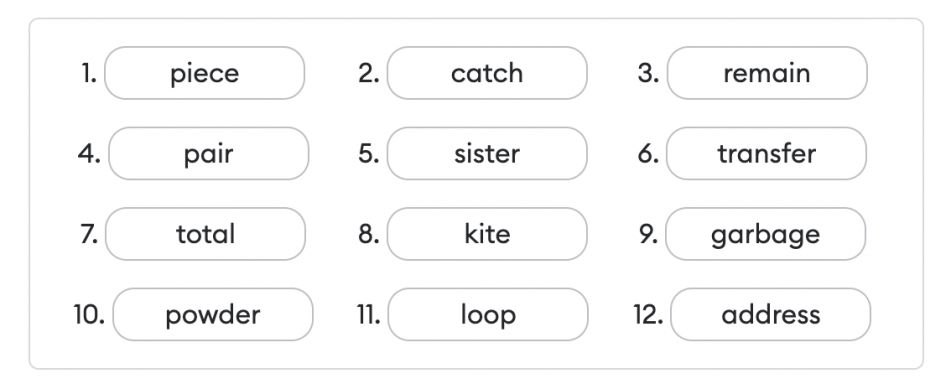Click the number 3 label
The image size is (951, 384).
tap(648, 73)
